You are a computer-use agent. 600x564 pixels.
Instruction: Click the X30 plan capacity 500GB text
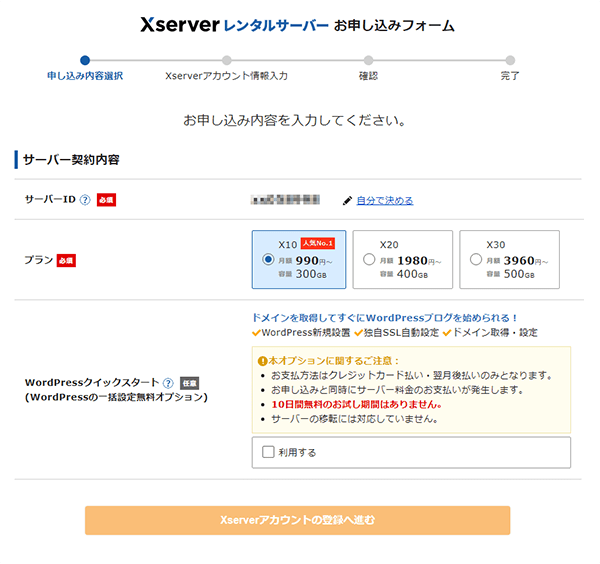(x=519, y=274)
